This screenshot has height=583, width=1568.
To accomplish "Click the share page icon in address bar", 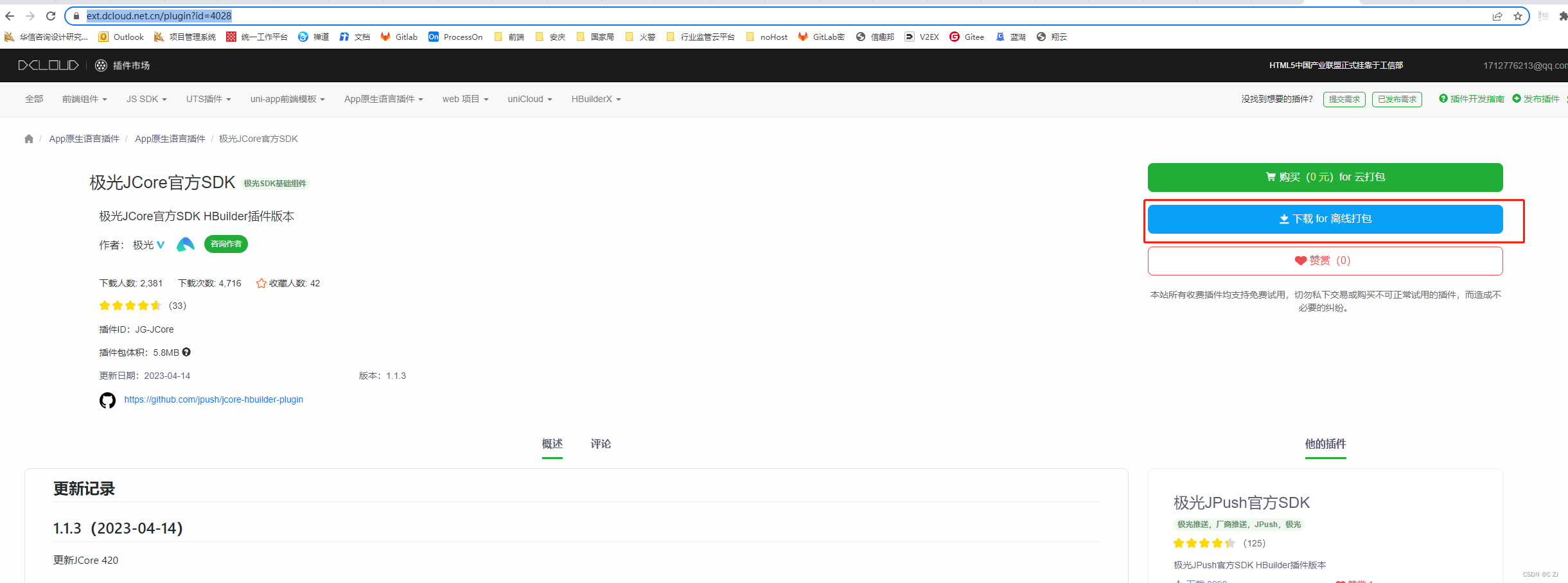I will click(x=1497, y=16).
